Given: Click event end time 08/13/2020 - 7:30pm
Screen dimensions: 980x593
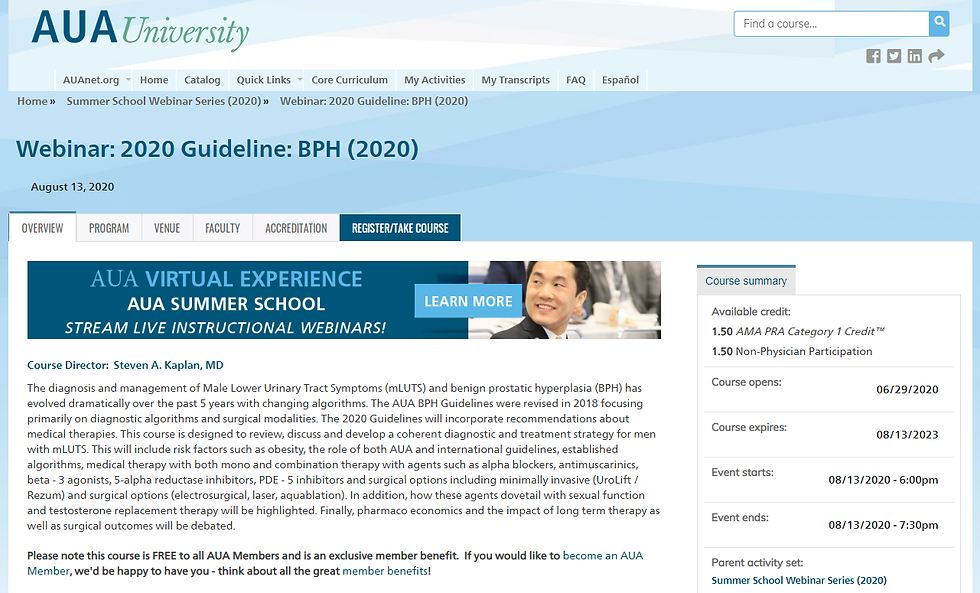Looking at the screenshot, I should pos(883,525).
